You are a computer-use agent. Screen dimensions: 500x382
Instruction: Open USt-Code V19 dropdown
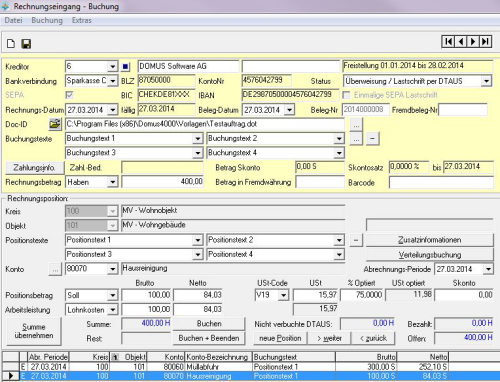[283, 295]
